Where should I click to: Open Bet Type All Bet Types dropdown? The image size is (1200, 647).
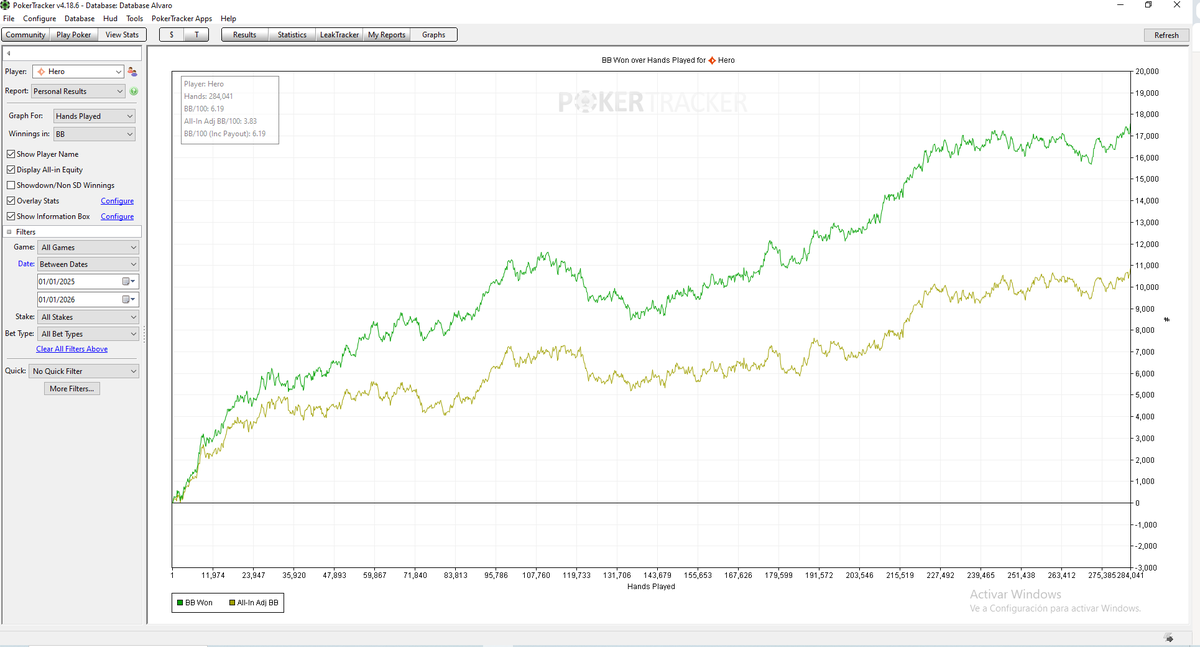[x=88, y=334]
